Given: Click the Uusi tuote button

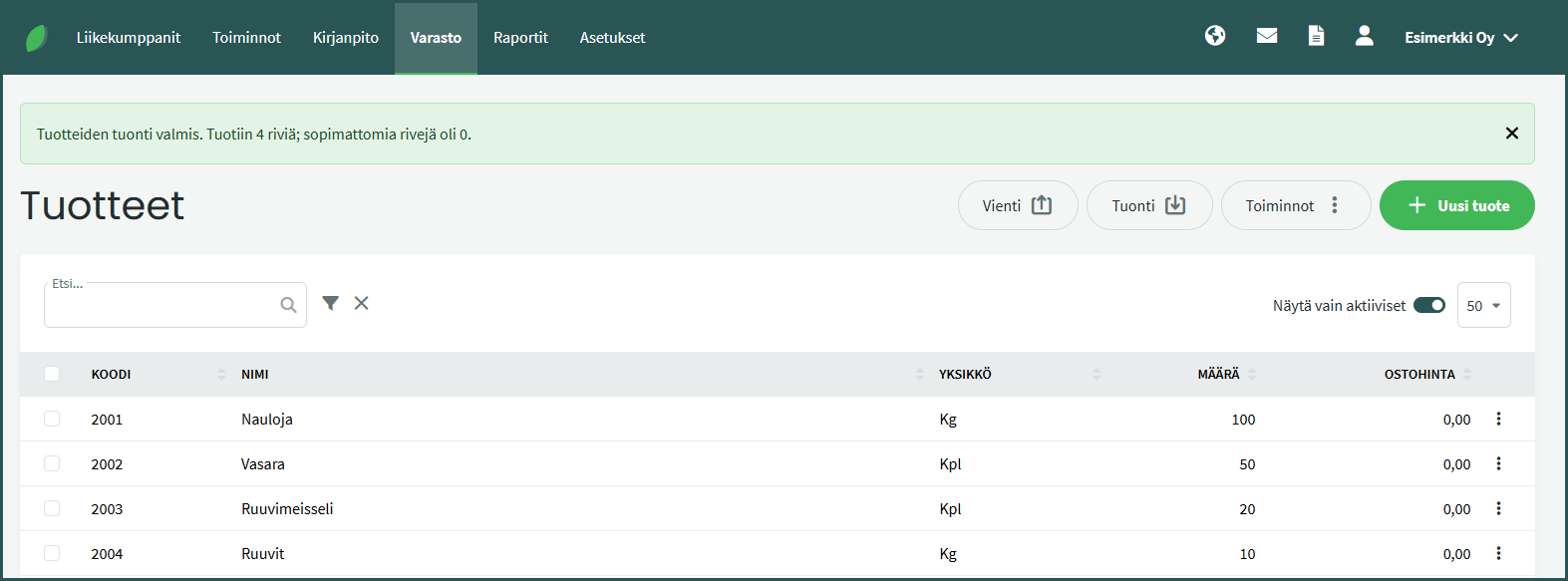Looking at the screenshot, I should click(x=1456, y=205).
